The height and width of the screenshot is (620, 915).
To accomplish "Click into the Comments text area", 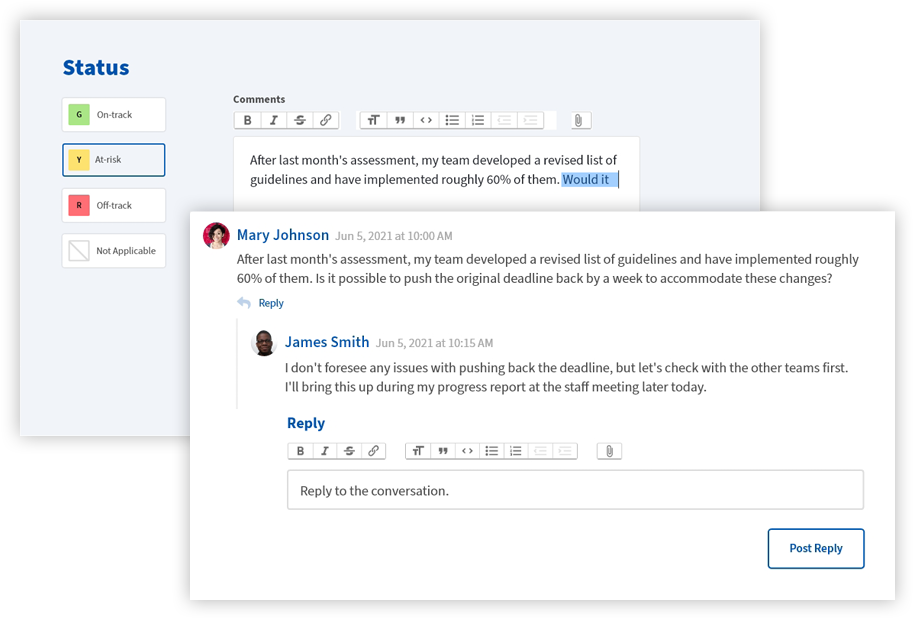I will [436, 173].
